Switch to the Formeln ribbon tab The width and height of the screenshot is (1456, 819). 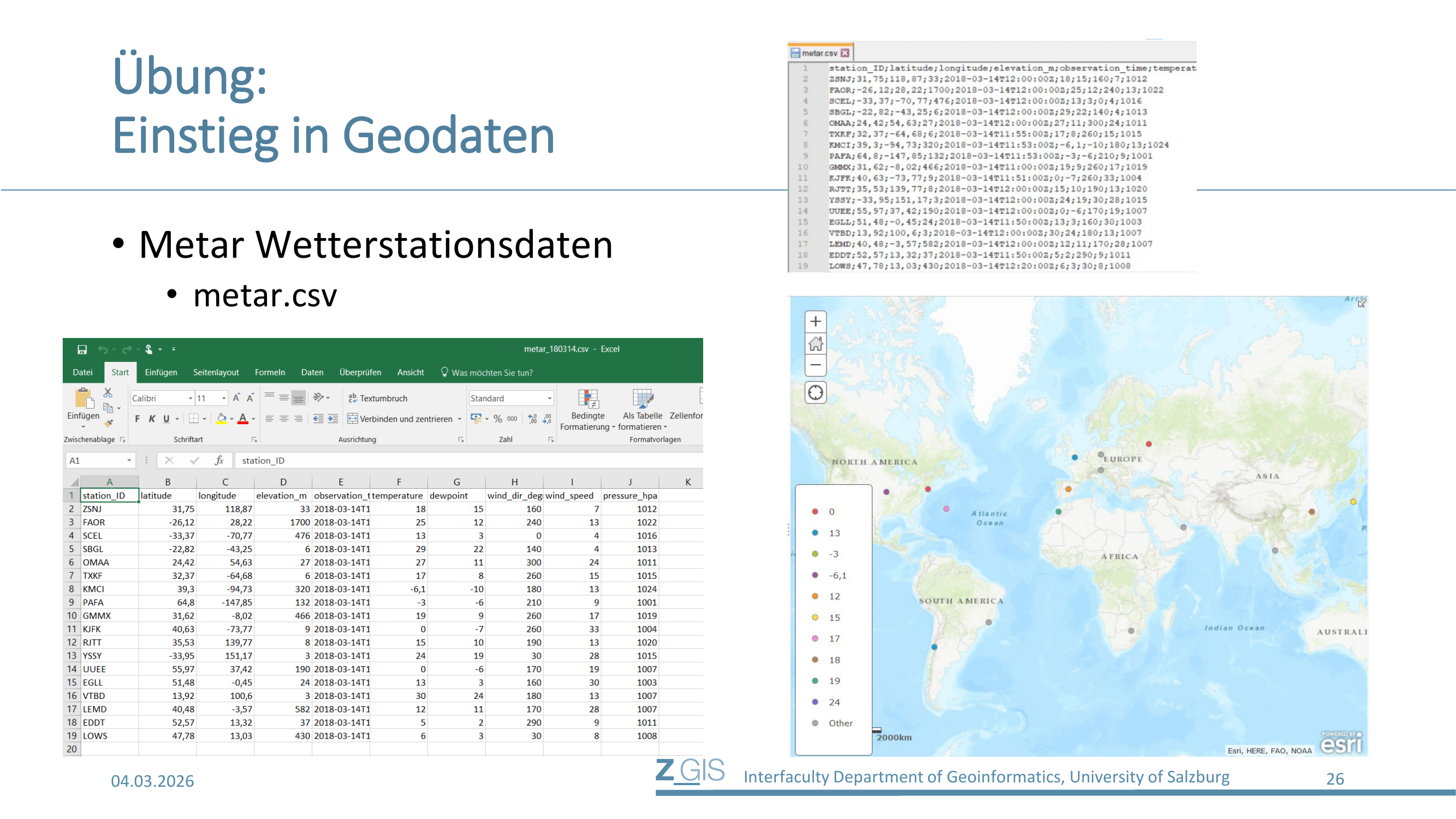point(270,372)
